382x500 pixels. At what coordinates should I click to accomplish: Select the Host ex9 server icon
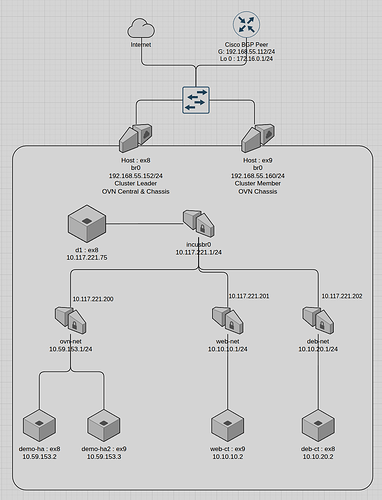pyautogui.click(x=258, y=138)
